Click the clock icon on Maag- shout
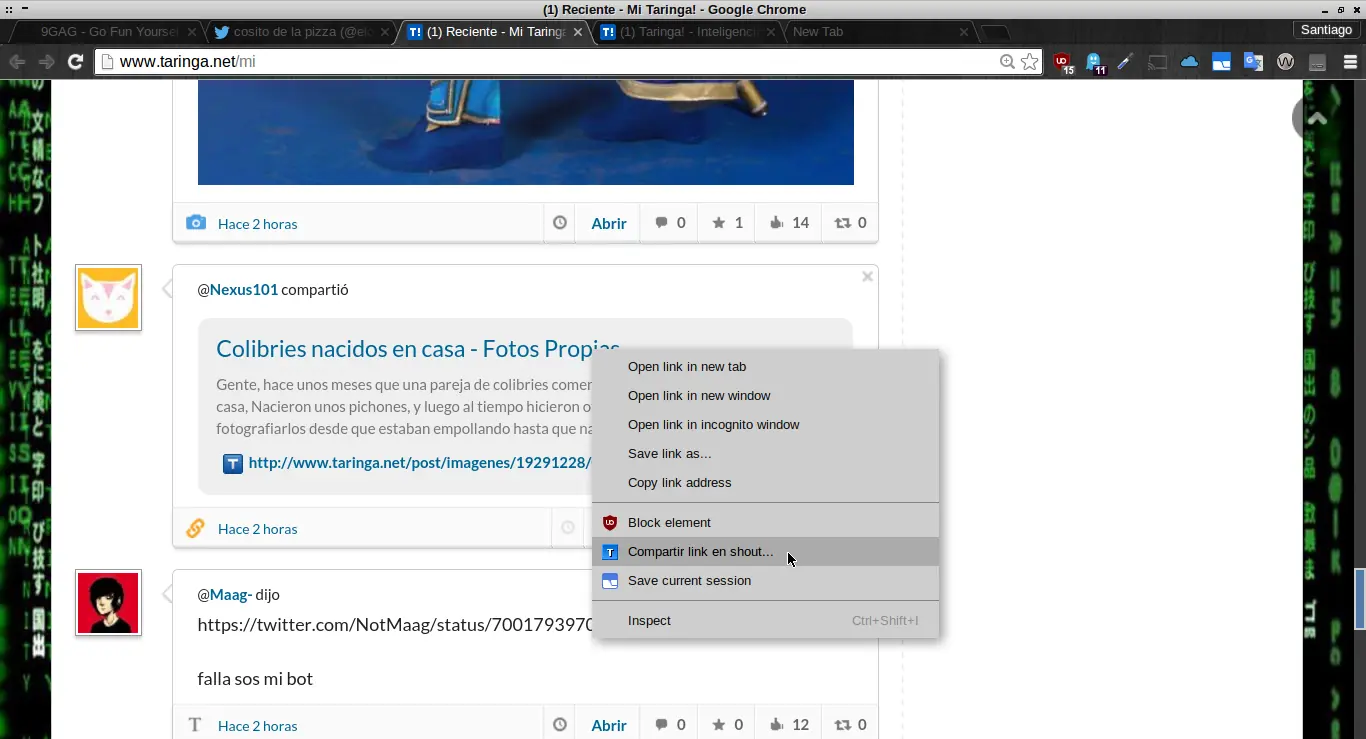This screenshot has width=1366, height=739. pyautogui.click(x=560, y=725)
